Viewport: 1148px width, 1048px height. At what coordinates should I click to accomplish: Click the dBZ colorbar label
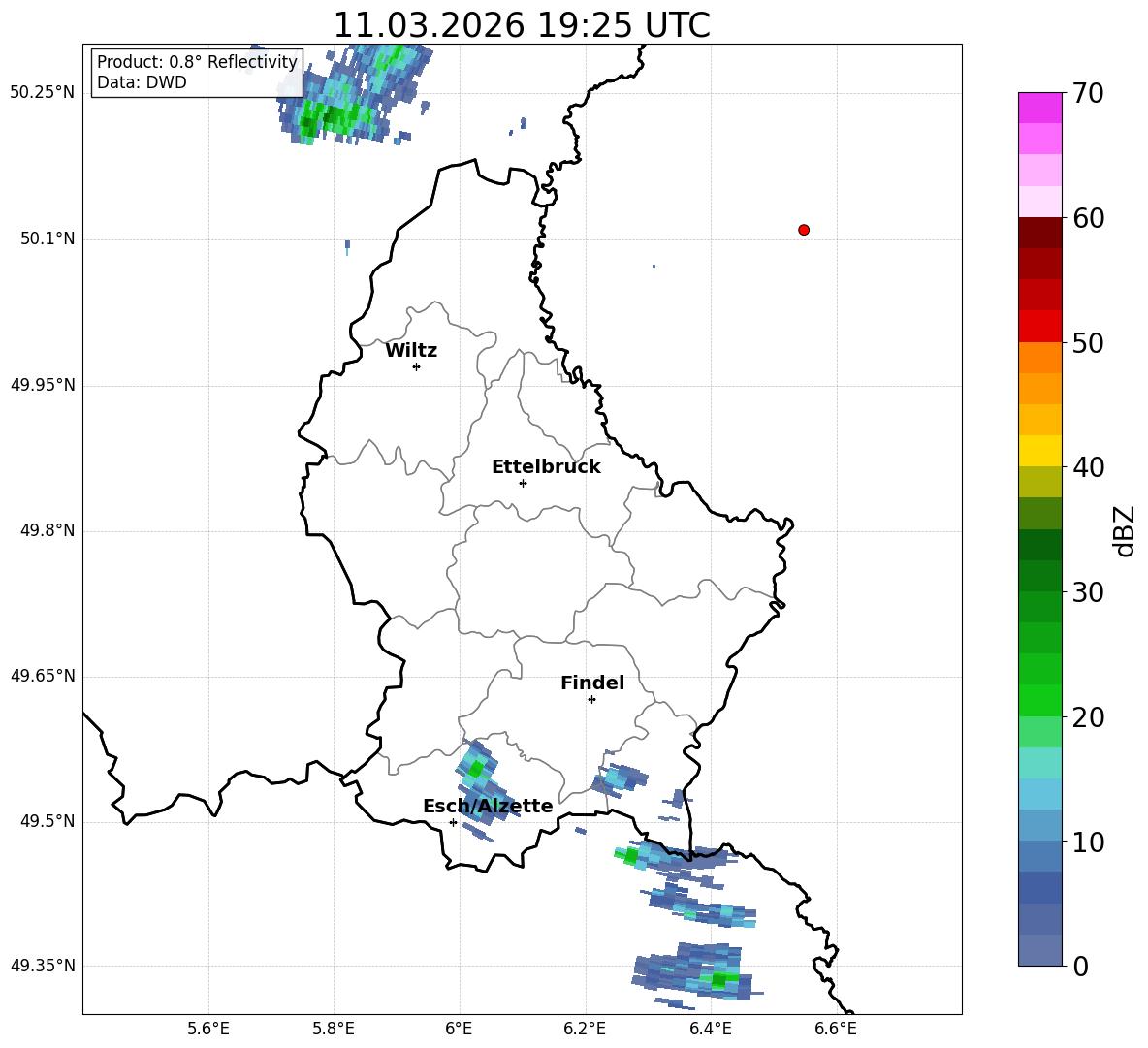click(1124, 530)
